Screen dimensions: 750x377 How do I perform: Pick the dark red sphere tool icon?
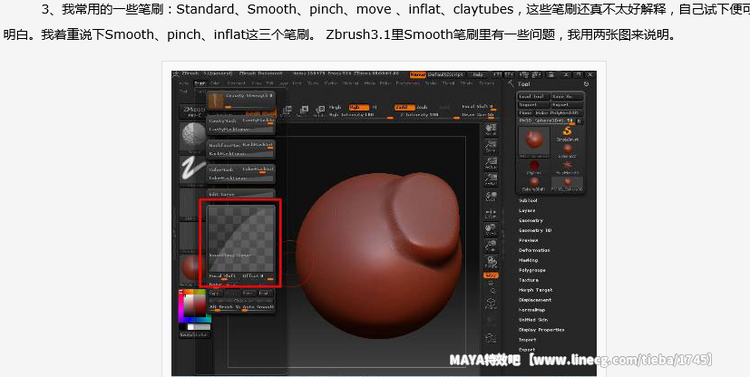coord(534,166)
